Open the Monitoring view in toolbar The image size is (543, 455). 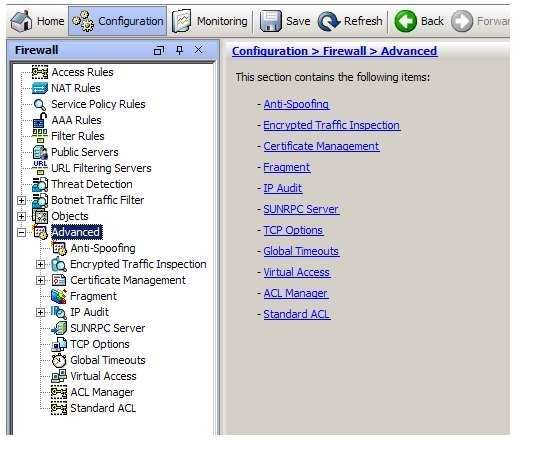click(x=210, y=21)
